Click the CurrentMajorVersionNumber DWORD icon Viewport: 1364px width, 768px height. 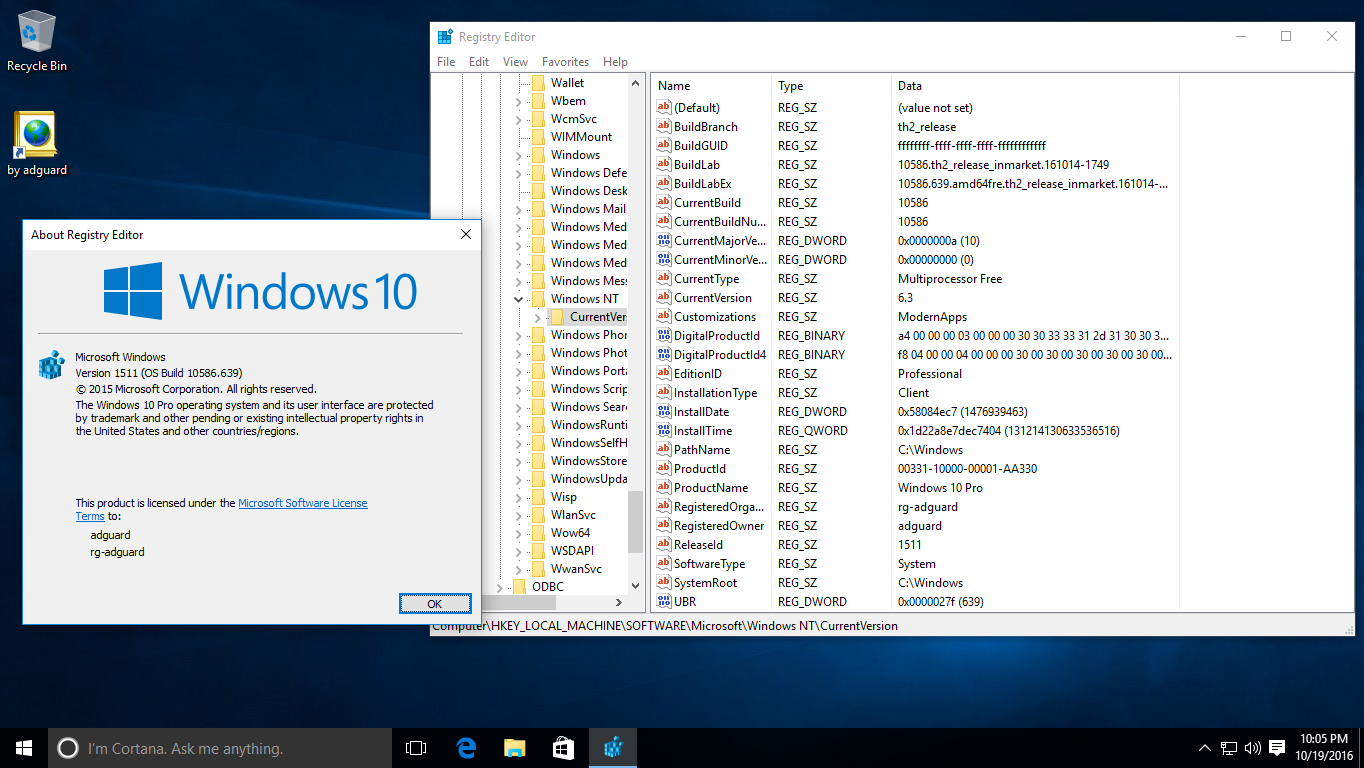(664, 241)
